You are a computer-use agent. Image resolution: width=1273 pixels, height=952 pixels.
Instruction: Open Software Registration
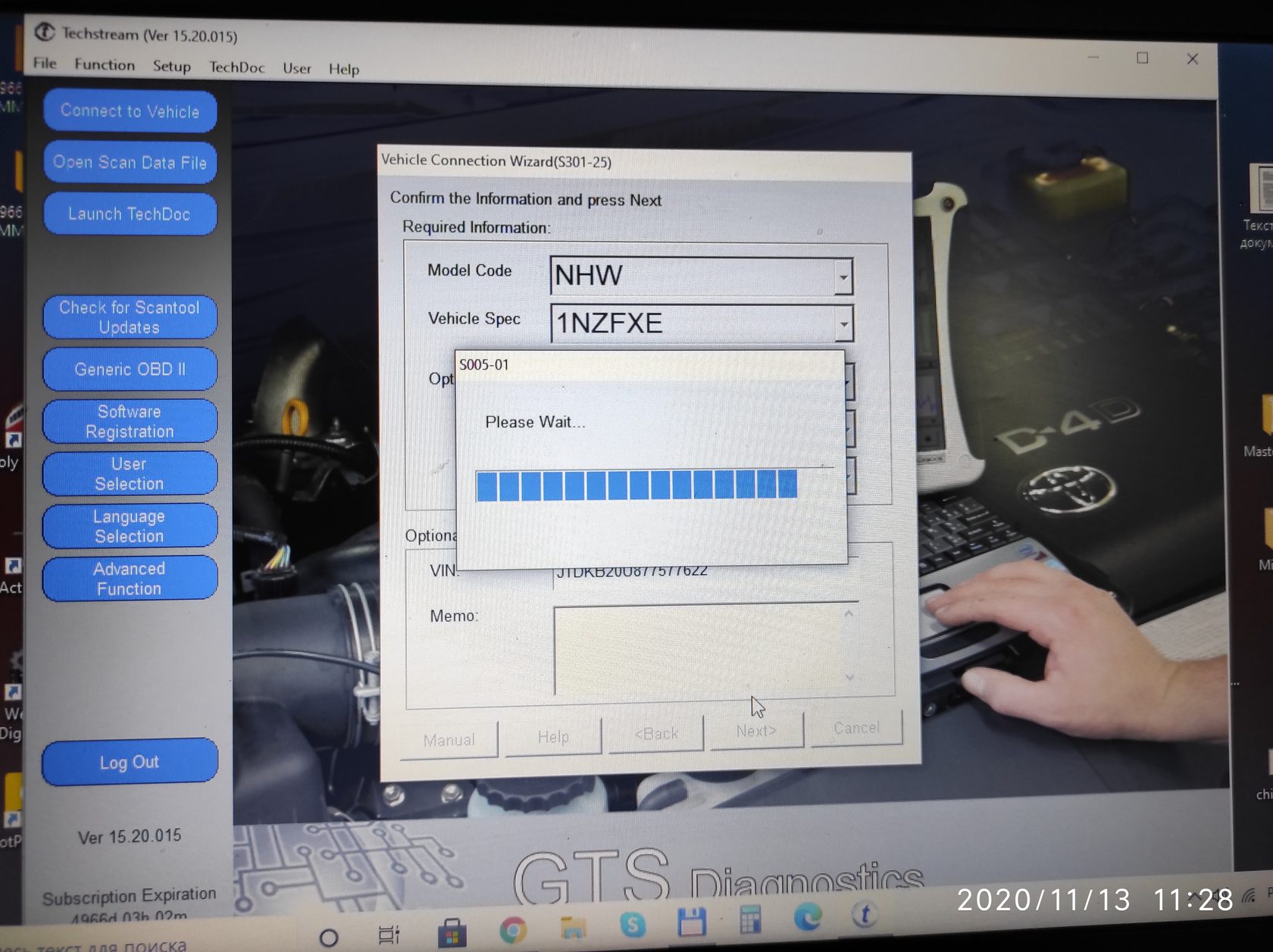pyautogui.click(x=130, y=421)
